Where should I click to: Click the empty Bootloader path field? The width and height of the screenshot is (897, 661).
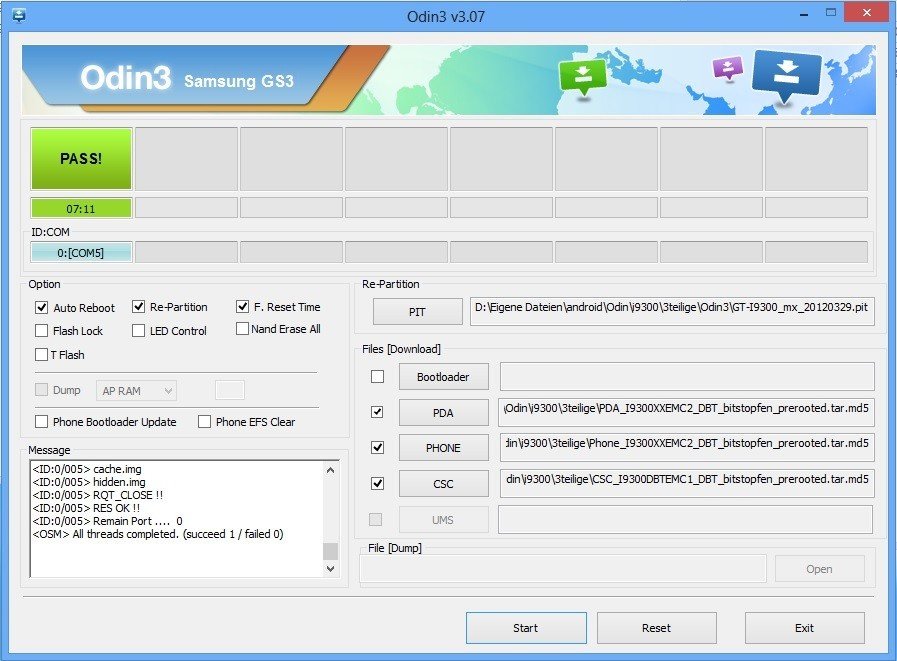[x=687, y=377]
